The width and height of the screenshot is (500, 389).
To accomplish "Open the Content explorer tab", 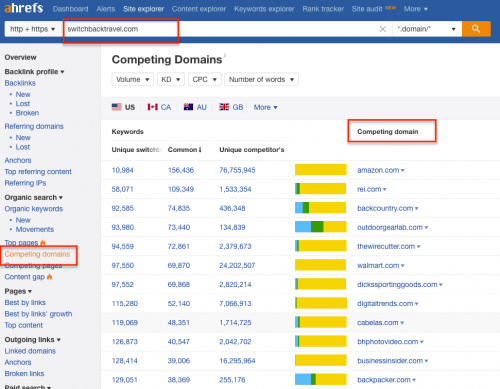I will (199, 9).
